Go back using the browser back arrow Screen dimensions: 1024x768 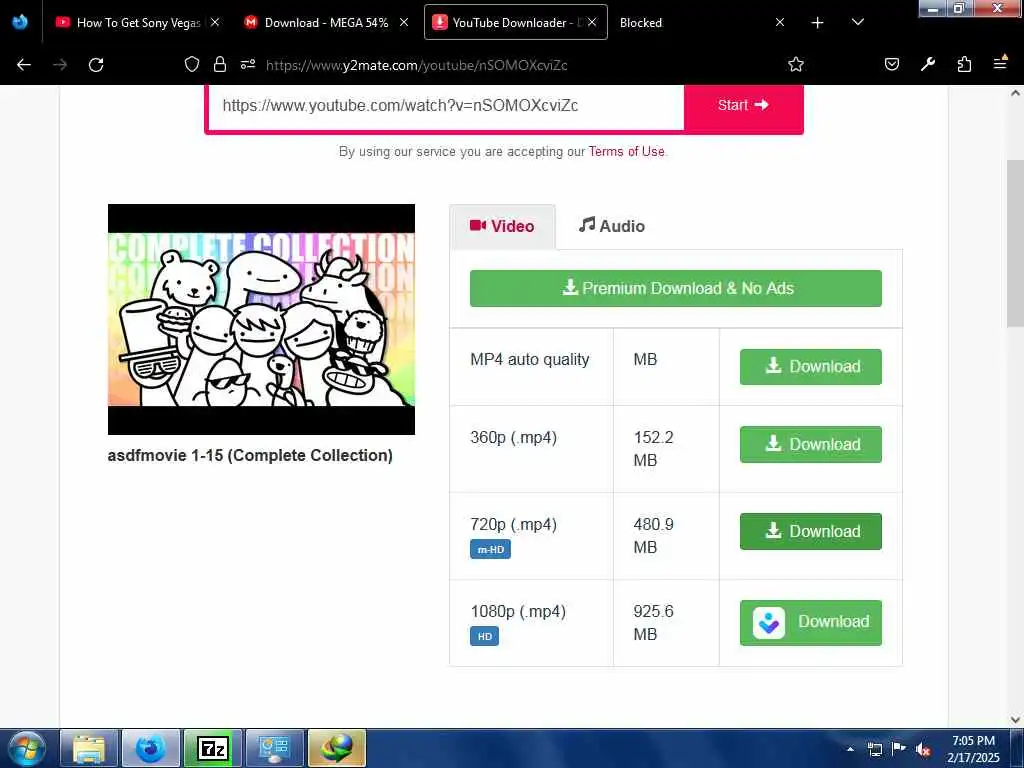(x=24, y=65)
